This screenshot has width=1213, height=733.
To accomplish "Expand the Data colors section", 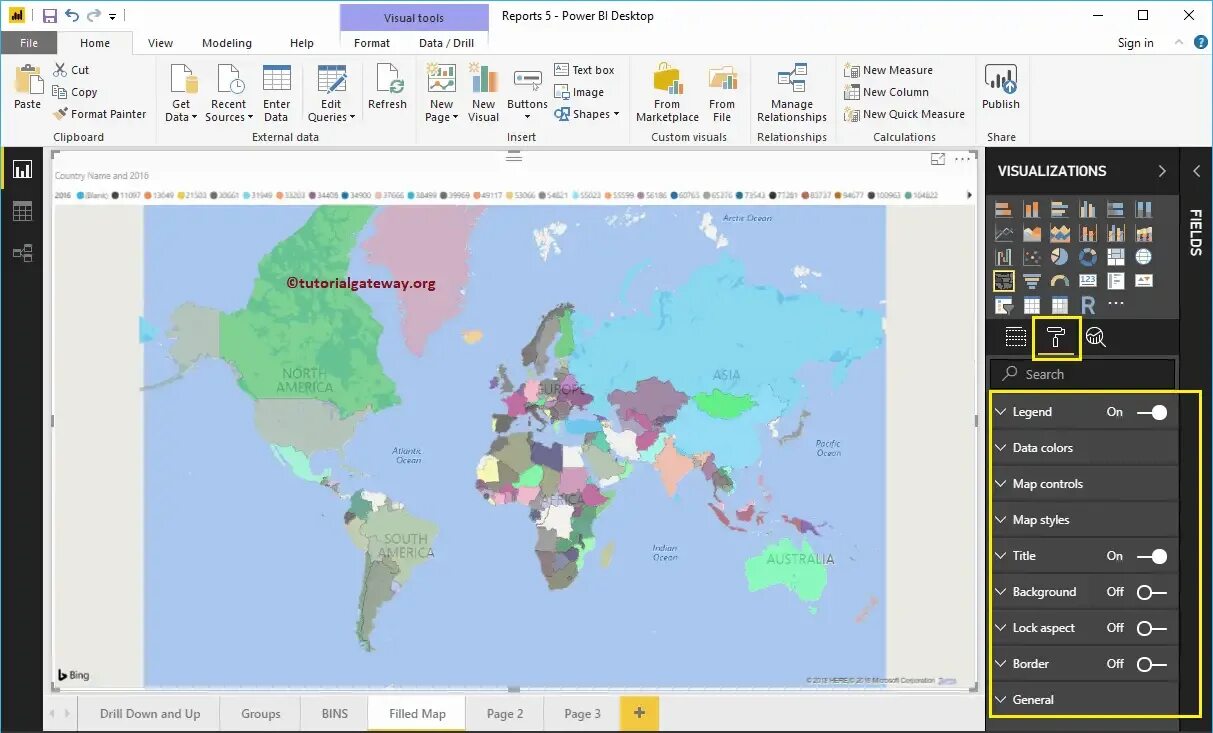I will tap(1085, 448).
